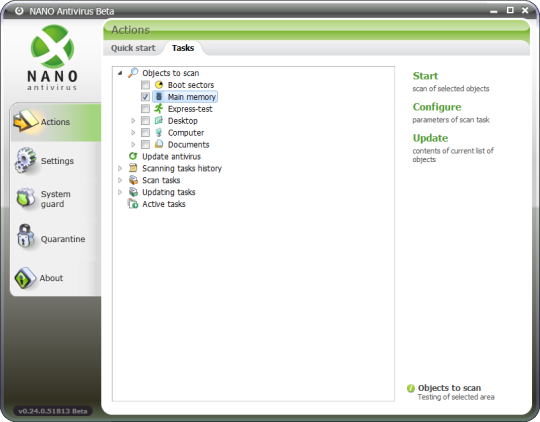The height and width of the screenshot is (422, 540).
Task: Tick the Documents checkbox
Action: click(x=145, y=144)
